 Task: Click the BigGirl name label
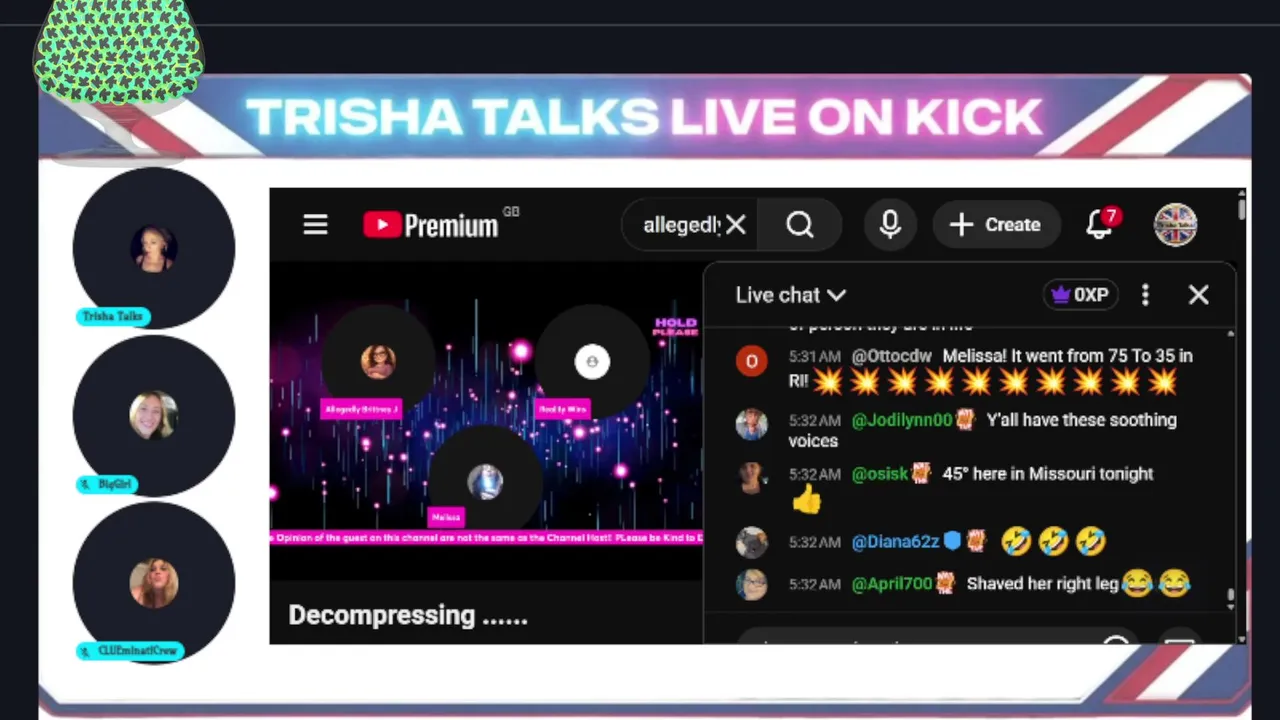pos(107,484)
